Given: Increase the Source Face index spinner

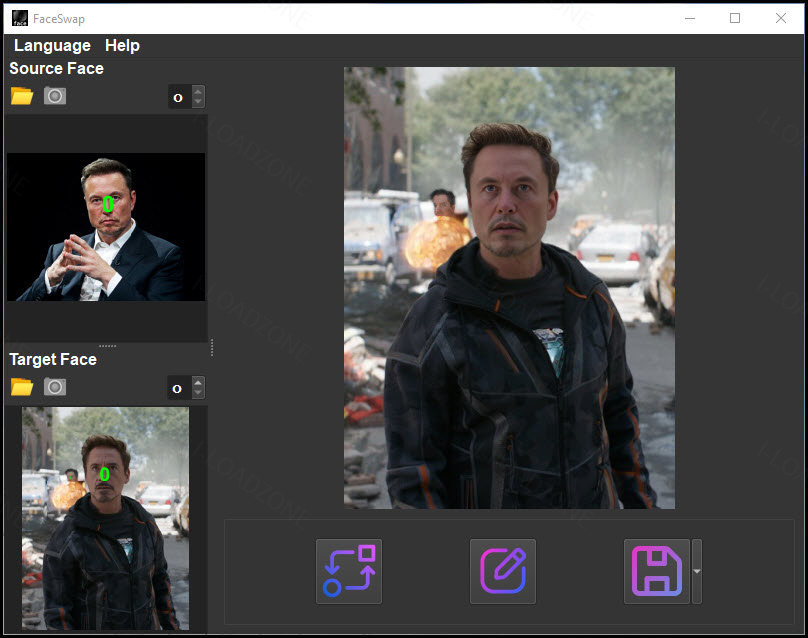Looking at the screenshot, I should tap(198, 91).
